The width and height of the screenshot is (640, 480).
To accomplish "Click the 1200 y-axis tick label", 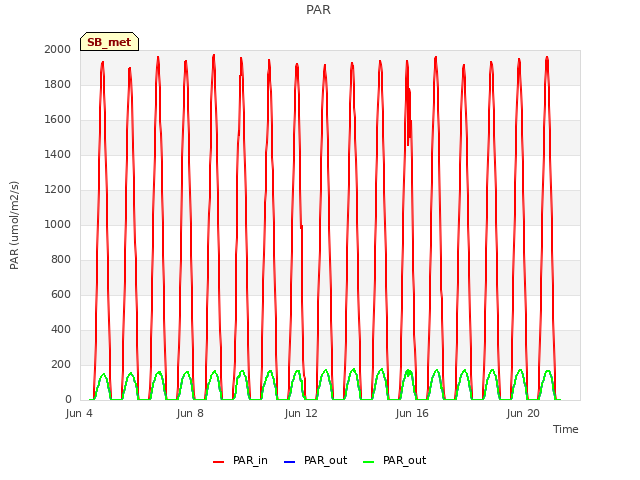I will click(x=58, y=189).
